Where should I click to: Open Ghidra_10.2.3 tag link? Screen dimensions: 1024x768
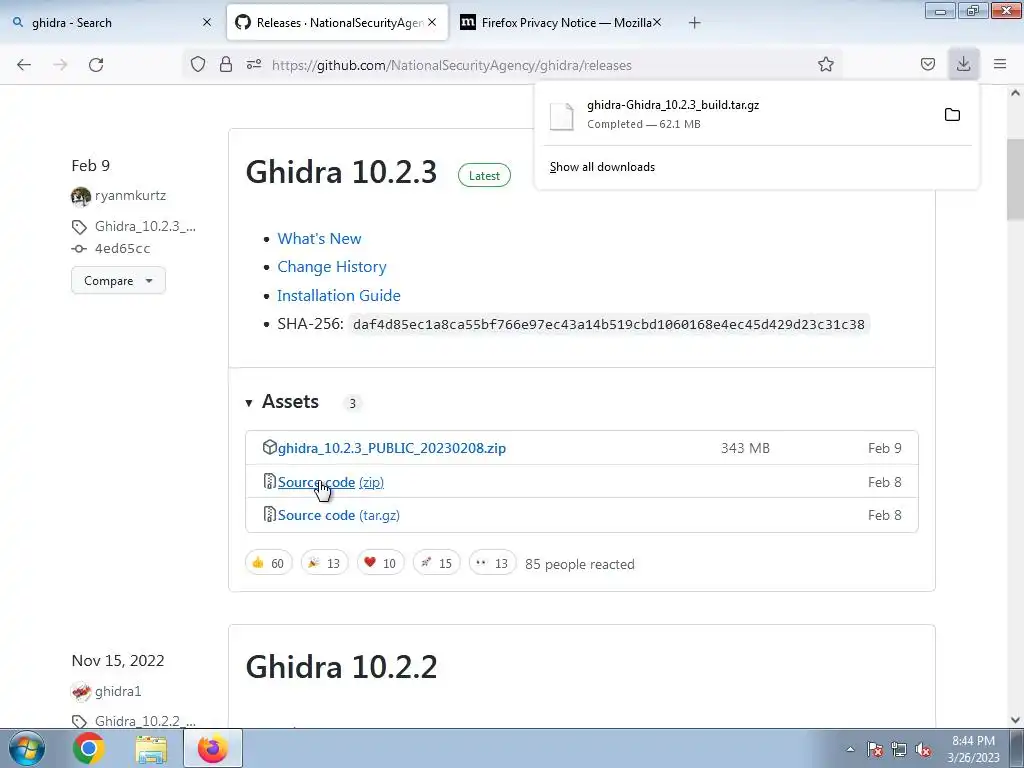click(145, 227)
